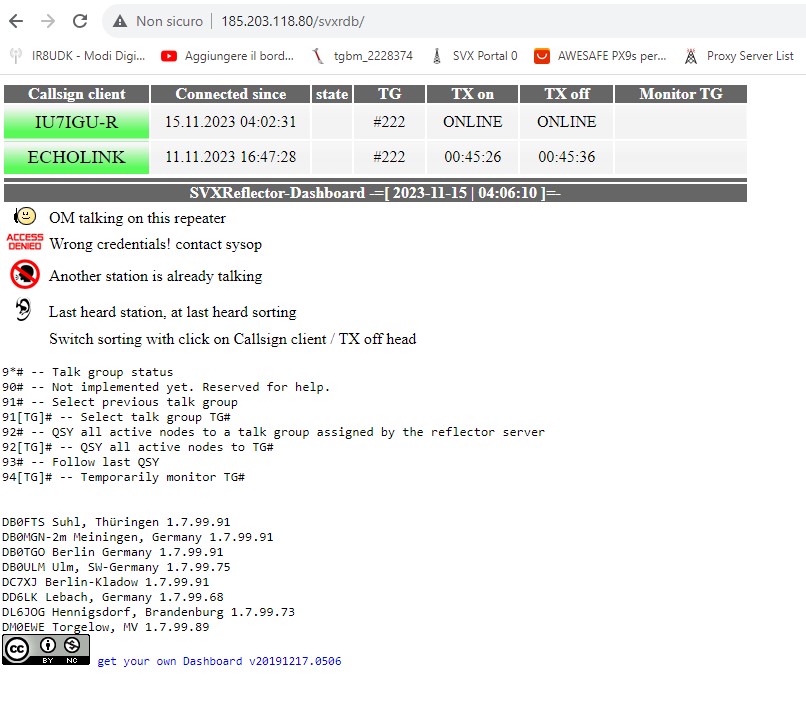Click the TX off ONLINE cell for IU7IGU-R
Image resolution: width=806 pixels, height=726 pixels.
[x=566, y=122]
